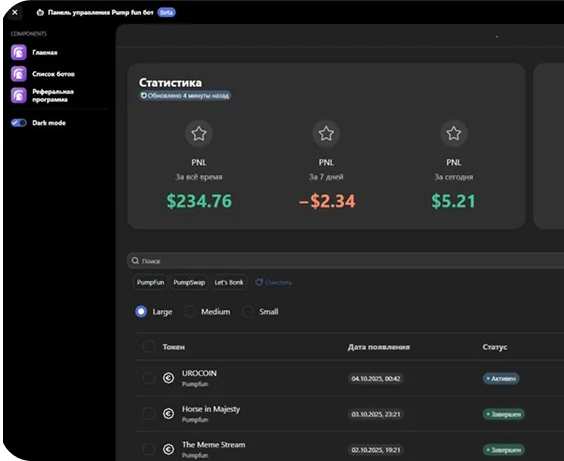Click the star icon above PNL За всё время
Viewport: 564px width, 461px height.
[x=199, y=134]
